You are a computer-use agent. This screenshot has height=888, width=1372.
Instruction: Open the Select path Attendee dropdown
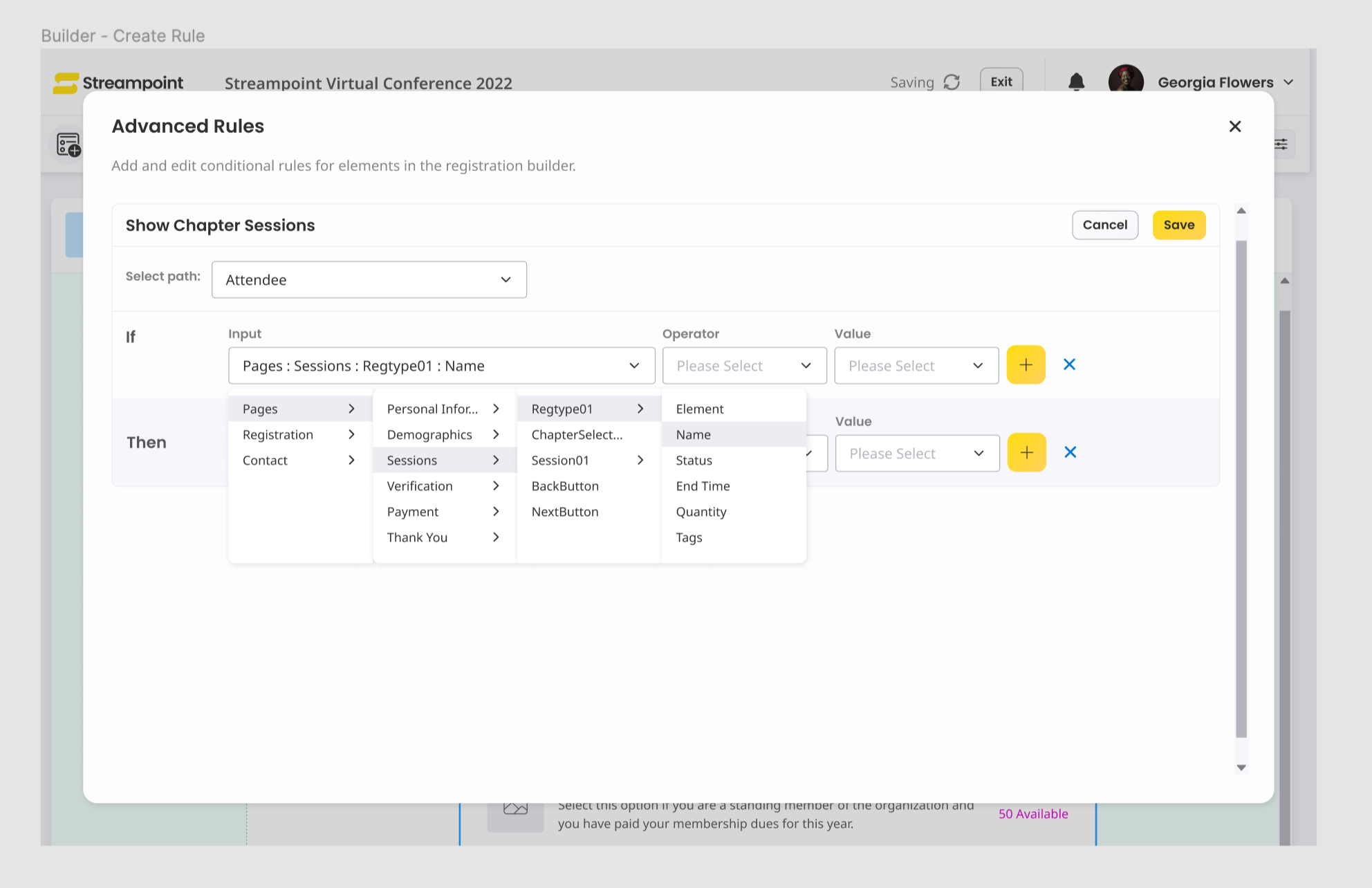tap(369, 279)
